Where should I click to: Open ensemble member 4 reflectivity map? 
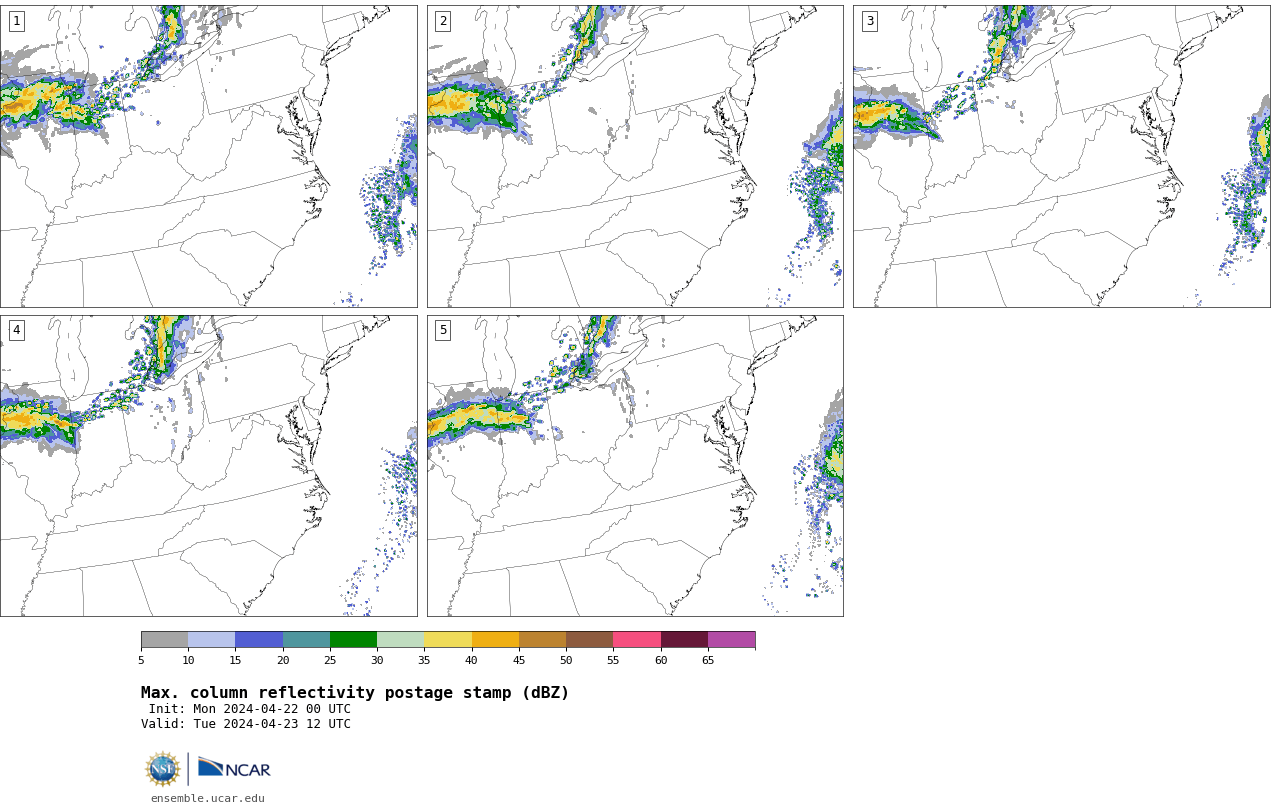(208, 466)
